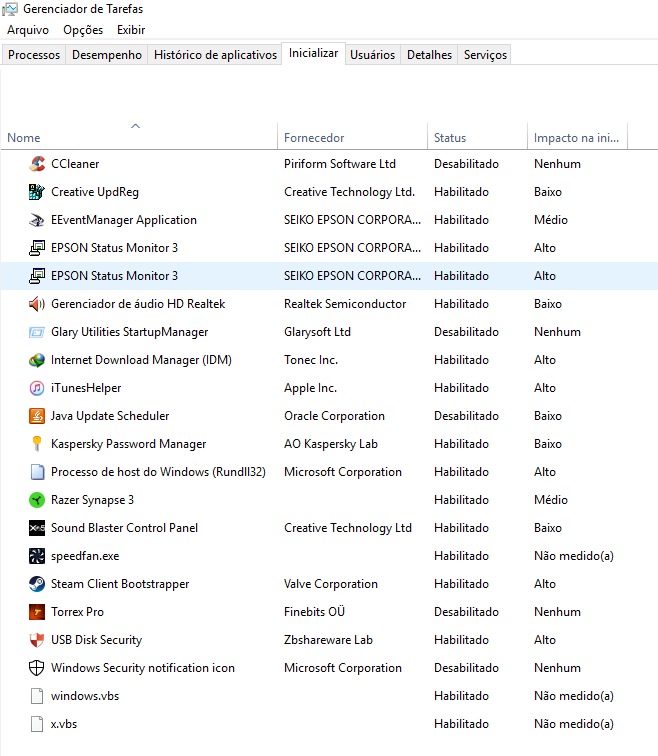Viewport: 658px width, 756px height.
Task: Switch to the Processos tab
Action: 34,55
